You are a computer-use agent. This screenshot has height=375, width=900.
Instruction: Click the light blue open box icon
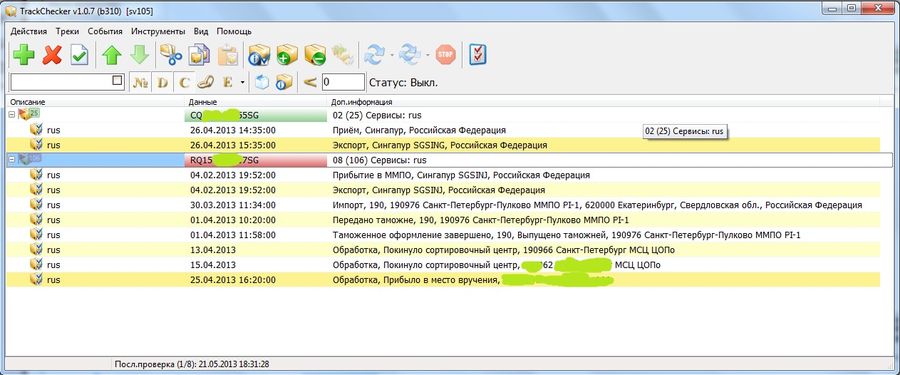click(x=262, y=83)
